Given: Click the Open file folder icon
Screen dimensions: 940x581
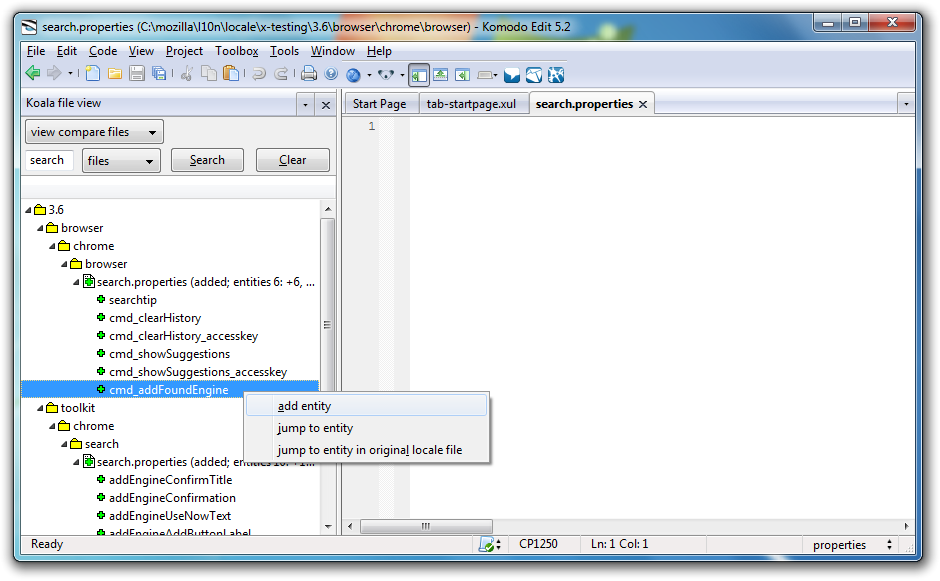Looking at the screenshot, I should 115,74.
